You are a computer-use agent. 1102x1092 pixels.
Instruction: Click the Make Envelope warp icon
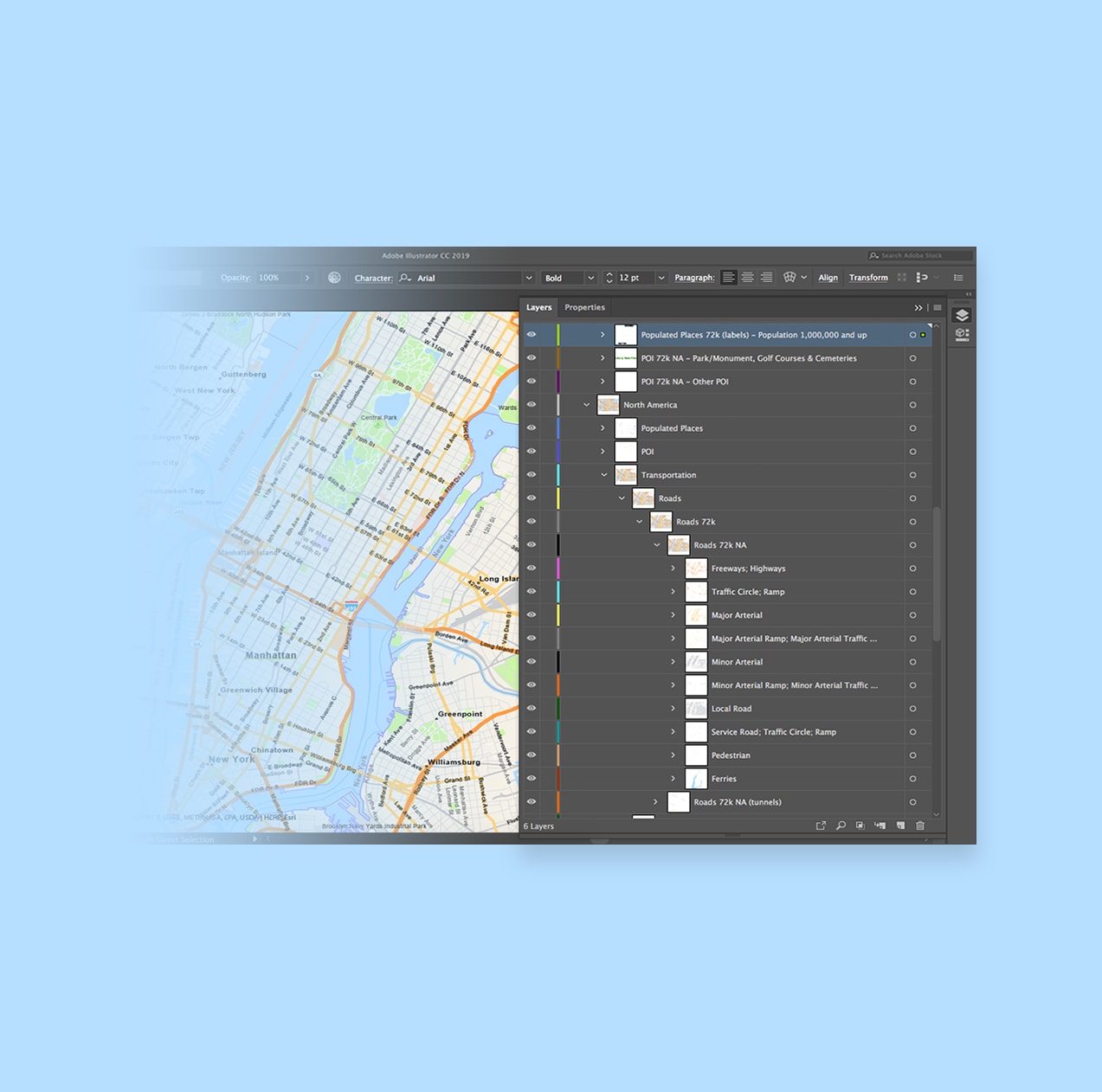tap(789, 278)
